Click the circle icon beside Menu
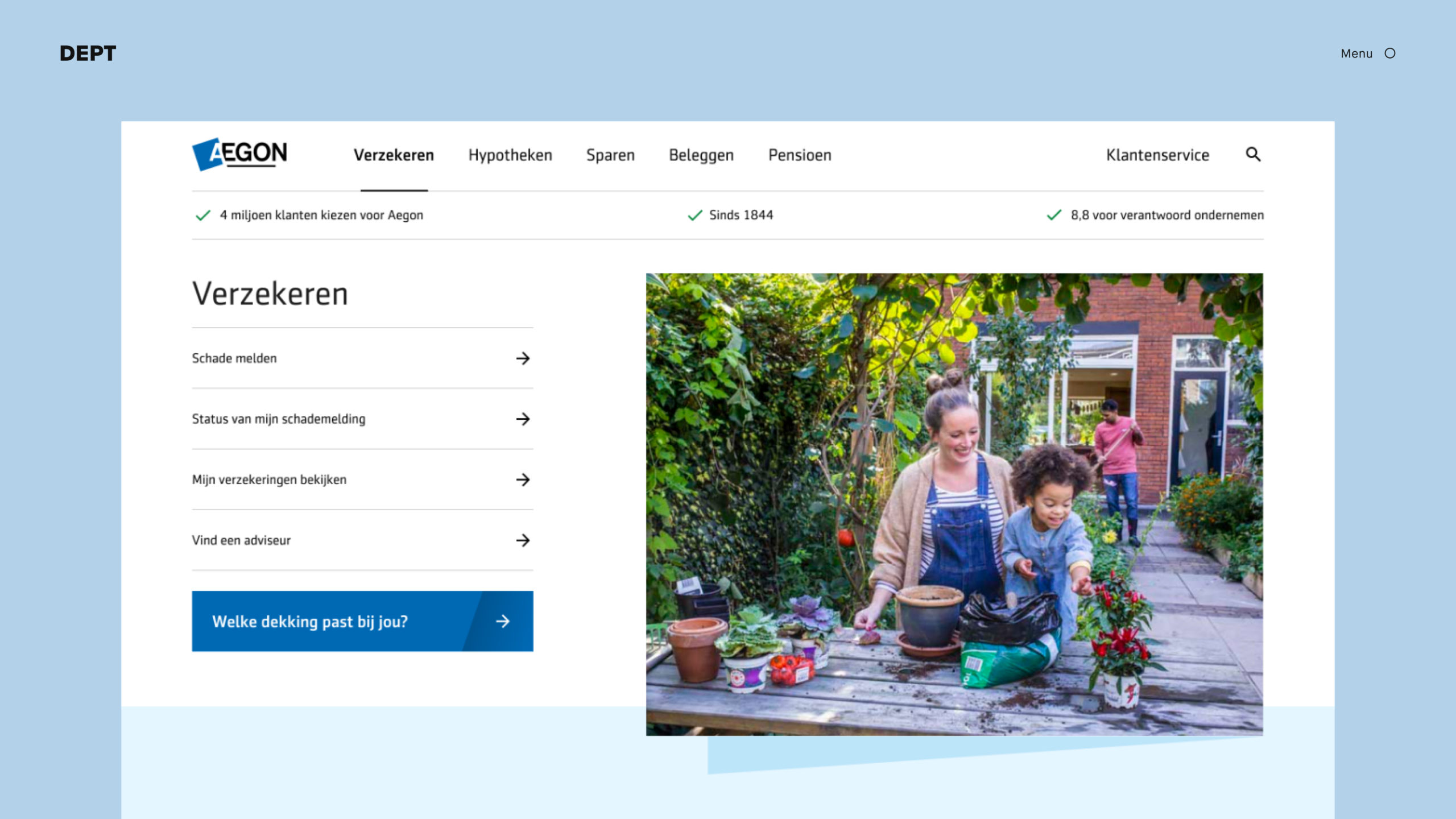Viewport: 1456px width, 819px height. click(1390, 53)
